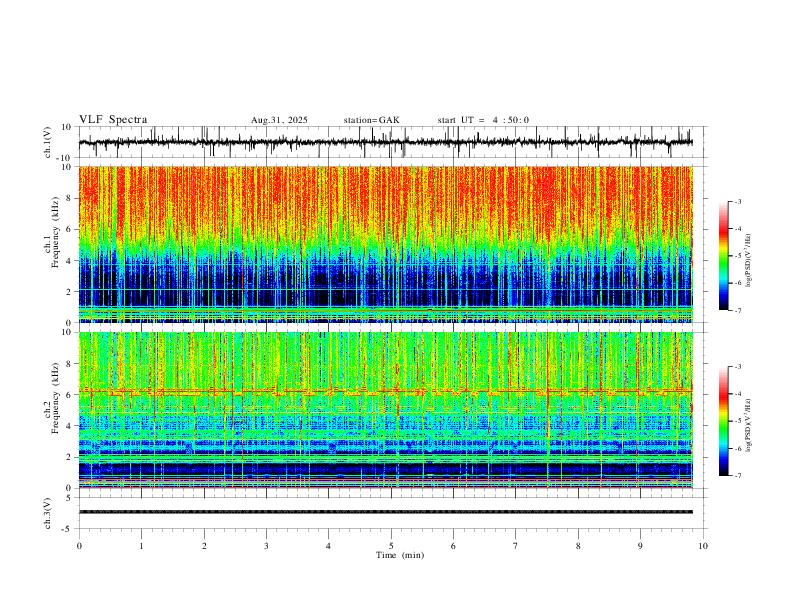Viewport: 792px width, 612px height.
Task: Click ch.1 "Frequency (kHz)" axis label
Action: [55, 232]
